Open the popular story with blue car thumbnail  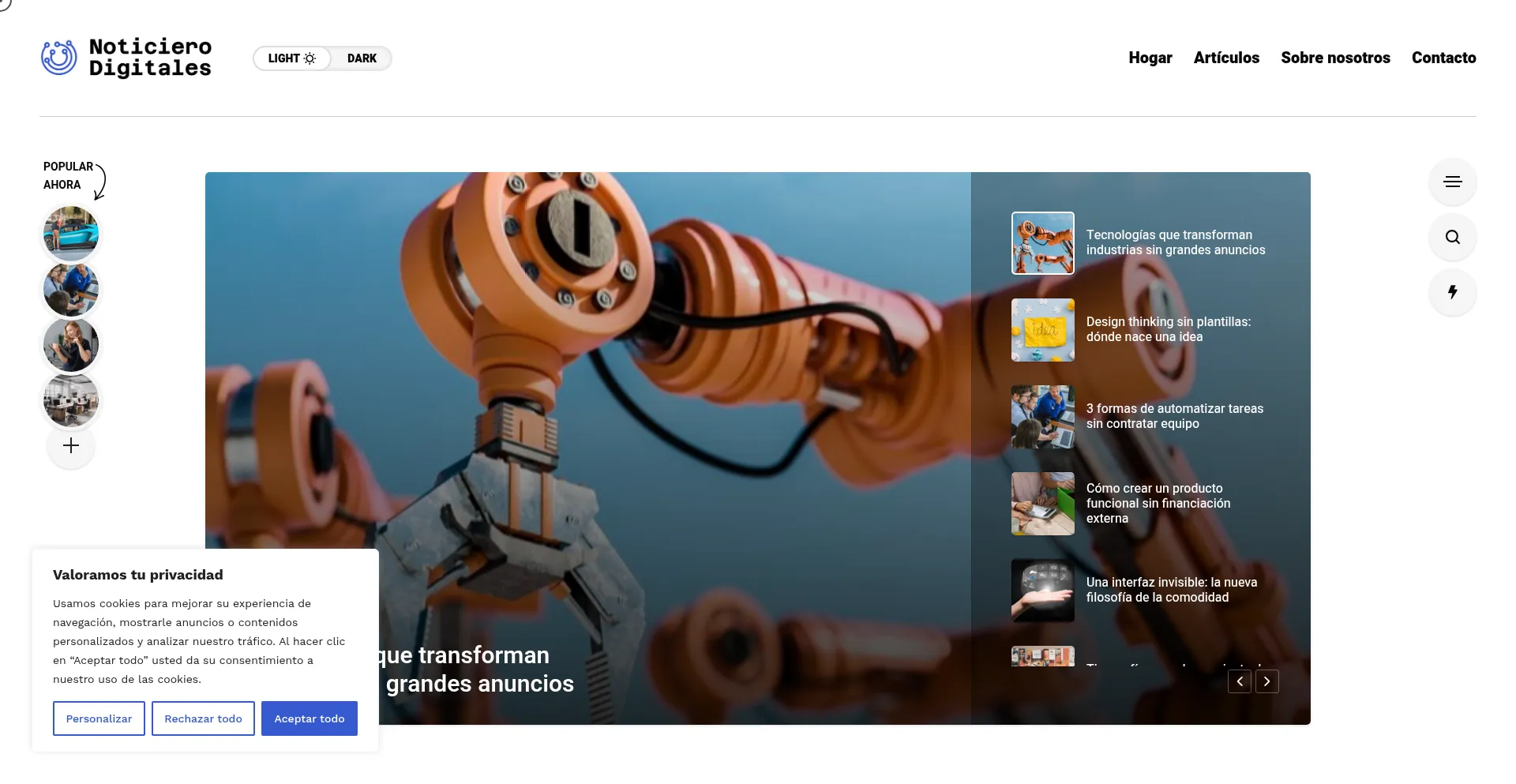[x=71, y=234]
